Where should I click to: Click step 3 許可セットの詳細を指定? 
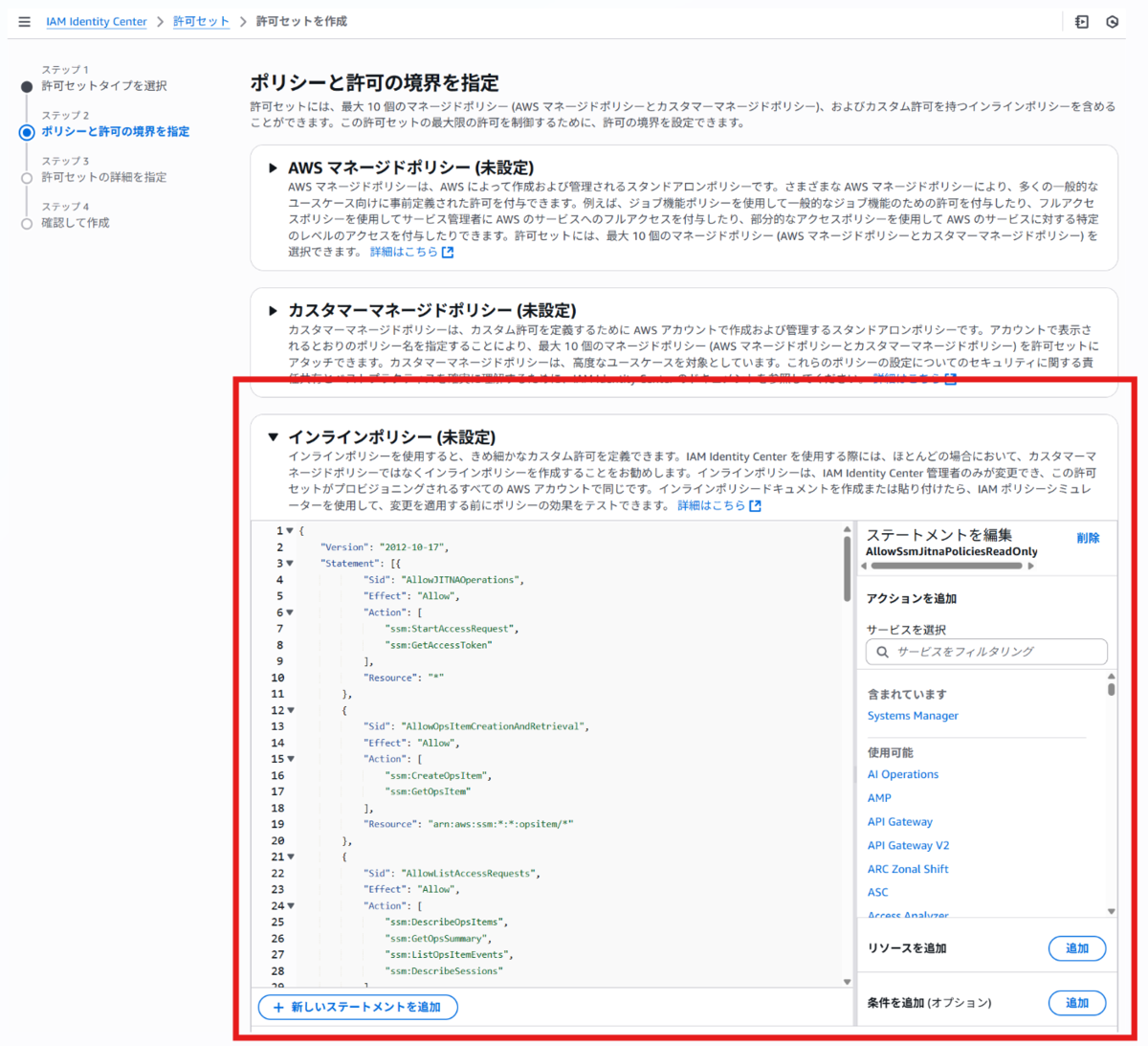point(103,177)
